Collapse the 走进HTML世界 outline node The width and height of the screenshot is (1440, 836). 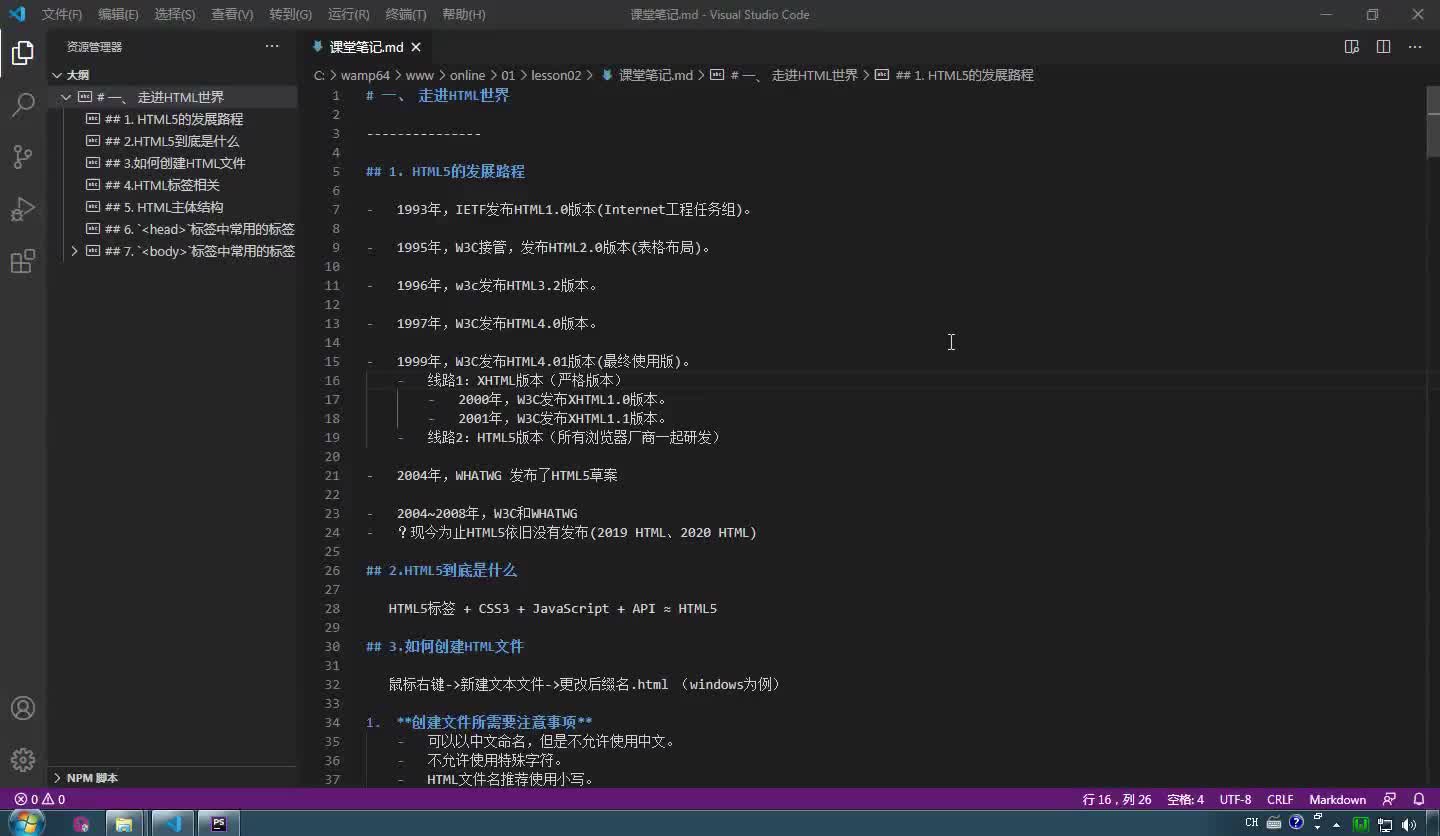pyautogui.click(x=66, y=97)
